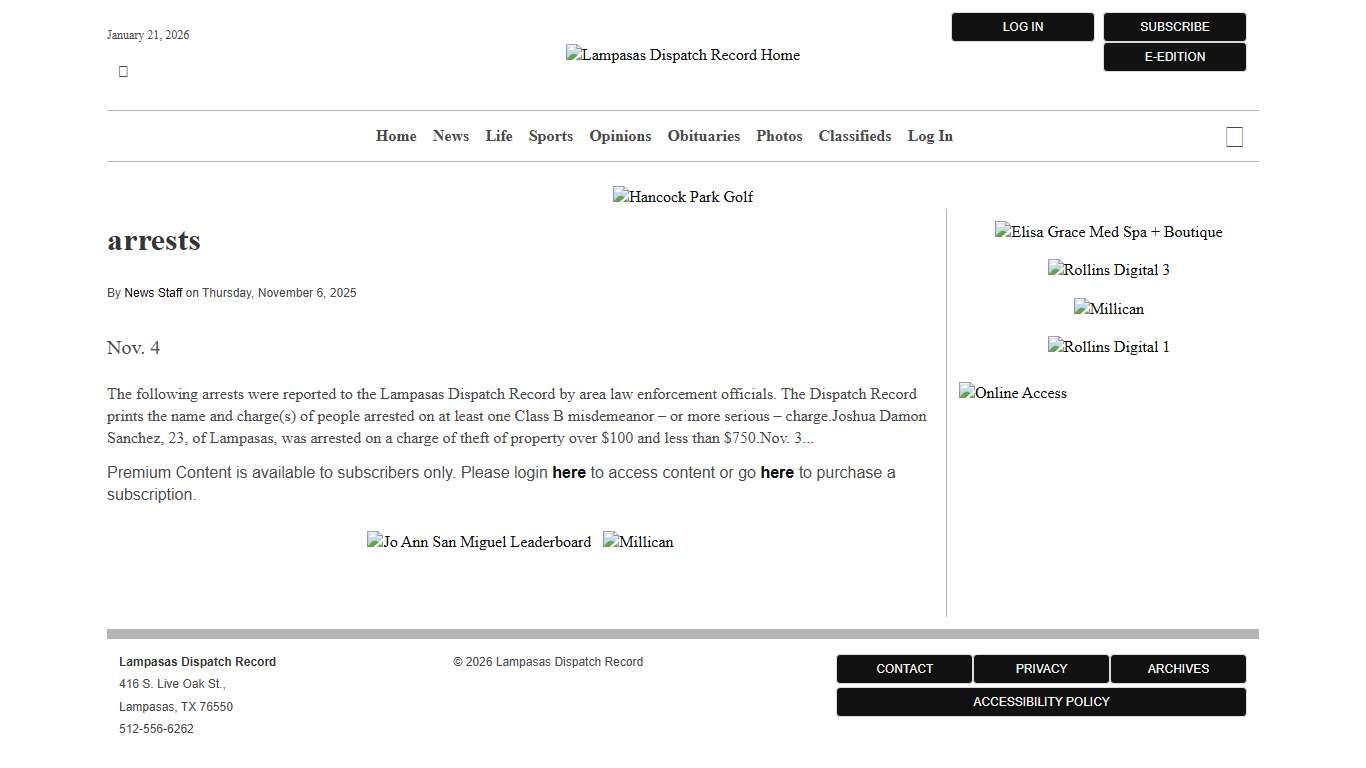Open the Jo Ann San Miguel leaderboard ad

pyautogui.click(x=479, y=541)
